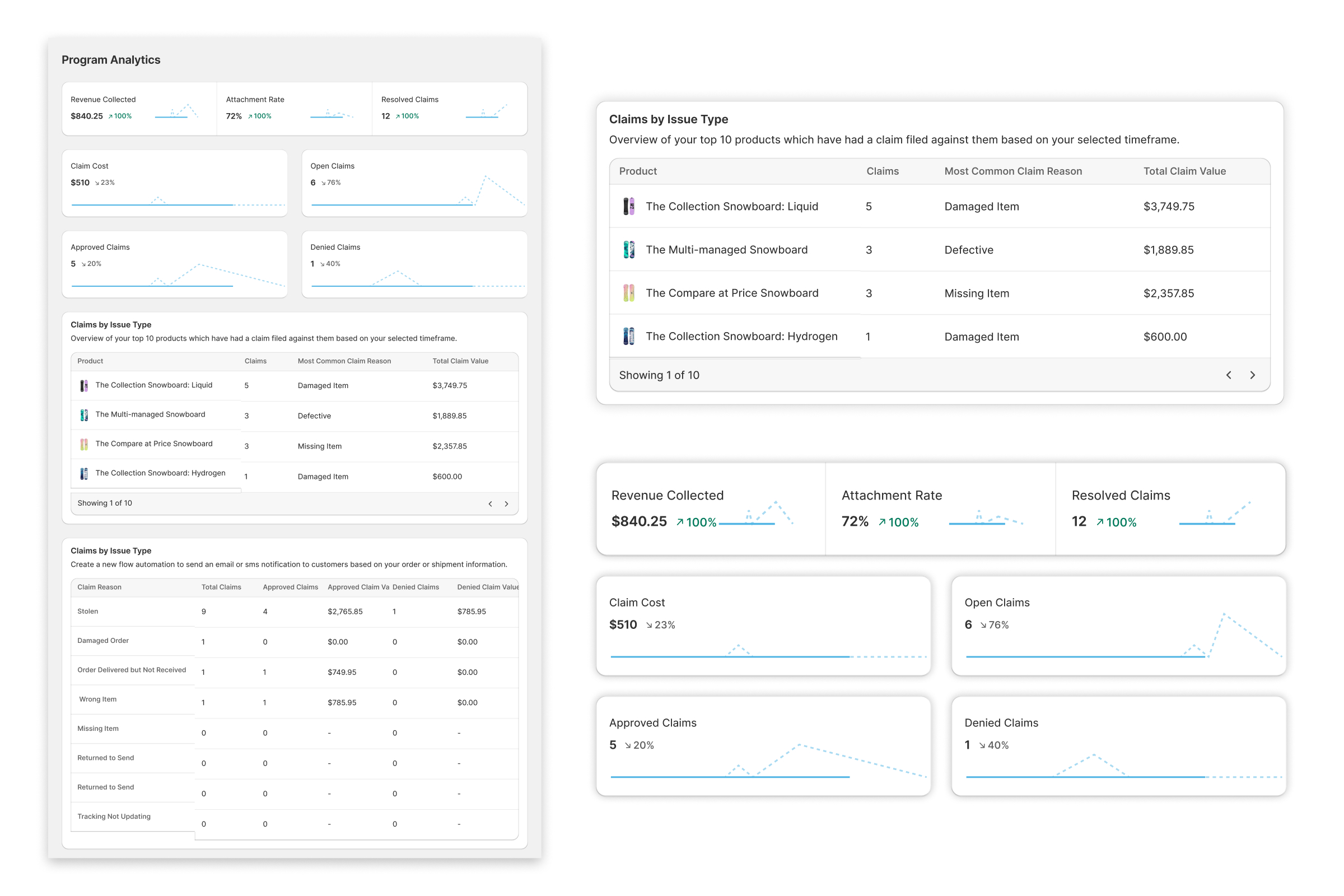Click the large Approved Claims trend chart
Screen dimensions: 1344x896
(x=768, y=761)
